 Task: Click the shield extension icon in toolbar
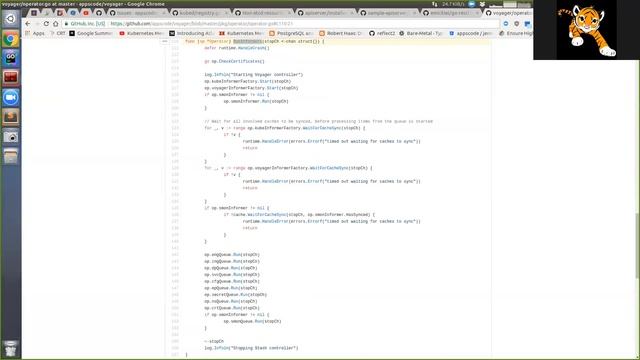point(517,24)
